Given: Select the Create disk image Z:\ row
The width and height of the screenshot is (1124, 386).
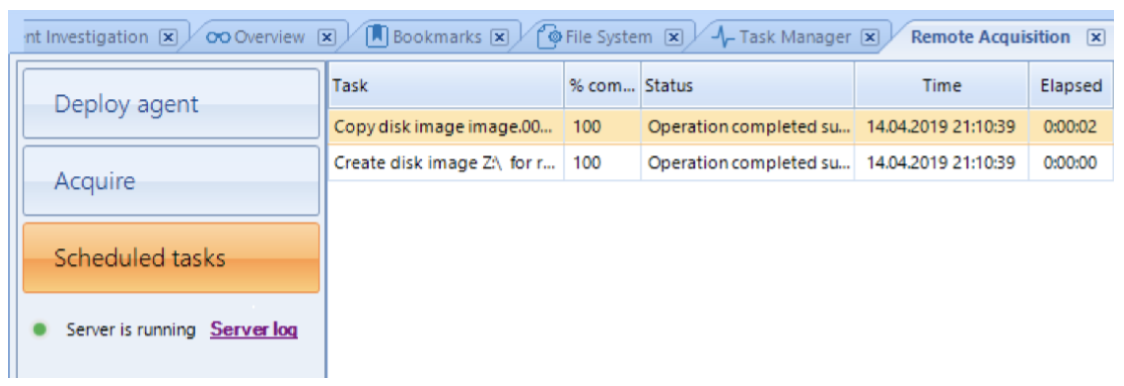Looking at the screenshot, I should coord(720,163).
